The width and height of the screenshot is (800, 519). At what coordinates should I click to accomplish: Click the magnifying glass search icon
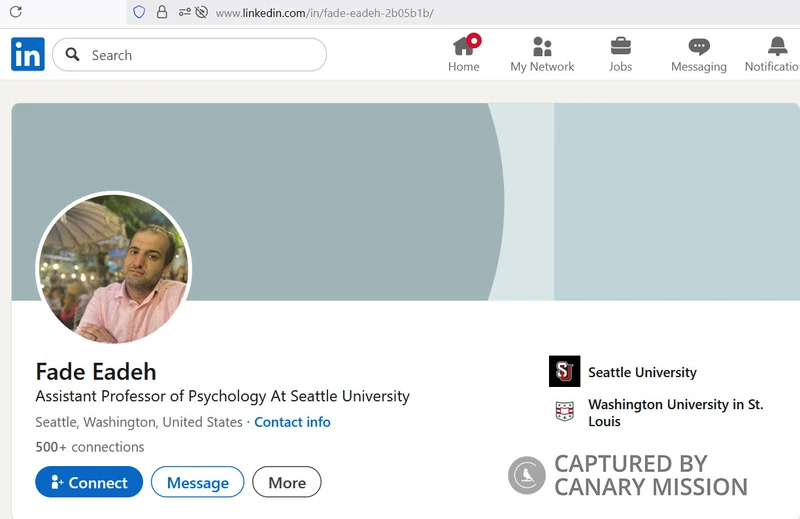coord(72,54)
